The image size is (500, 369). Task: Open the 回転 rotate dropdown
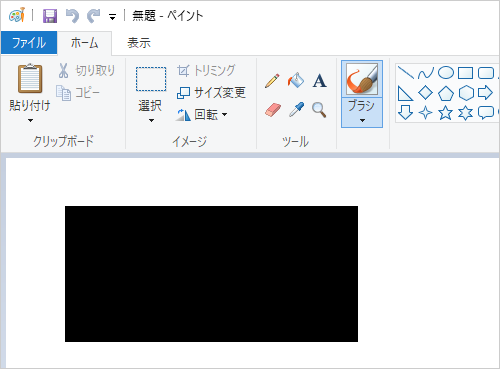click(202, 114)
